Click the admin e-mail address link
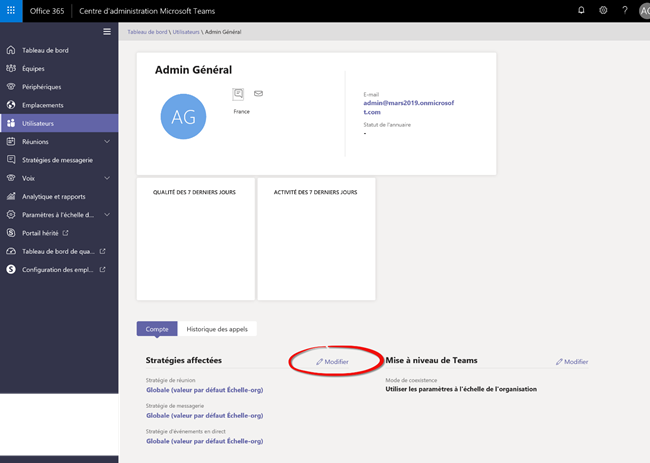Screen dimensions: 650x463 [x=409, y=107]
